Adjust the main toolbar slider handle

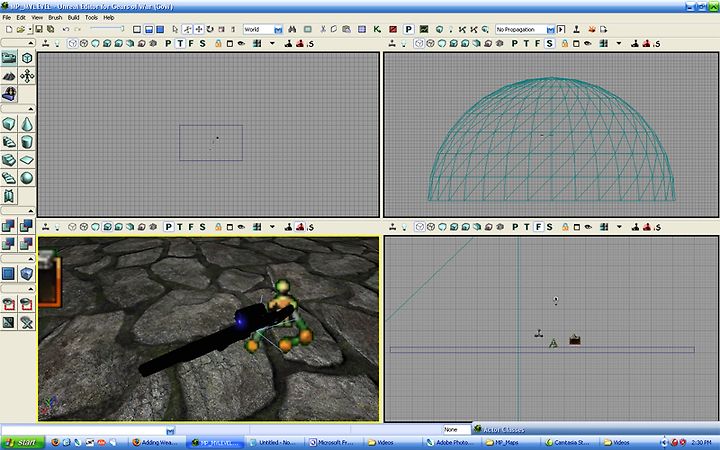(122, 28)
